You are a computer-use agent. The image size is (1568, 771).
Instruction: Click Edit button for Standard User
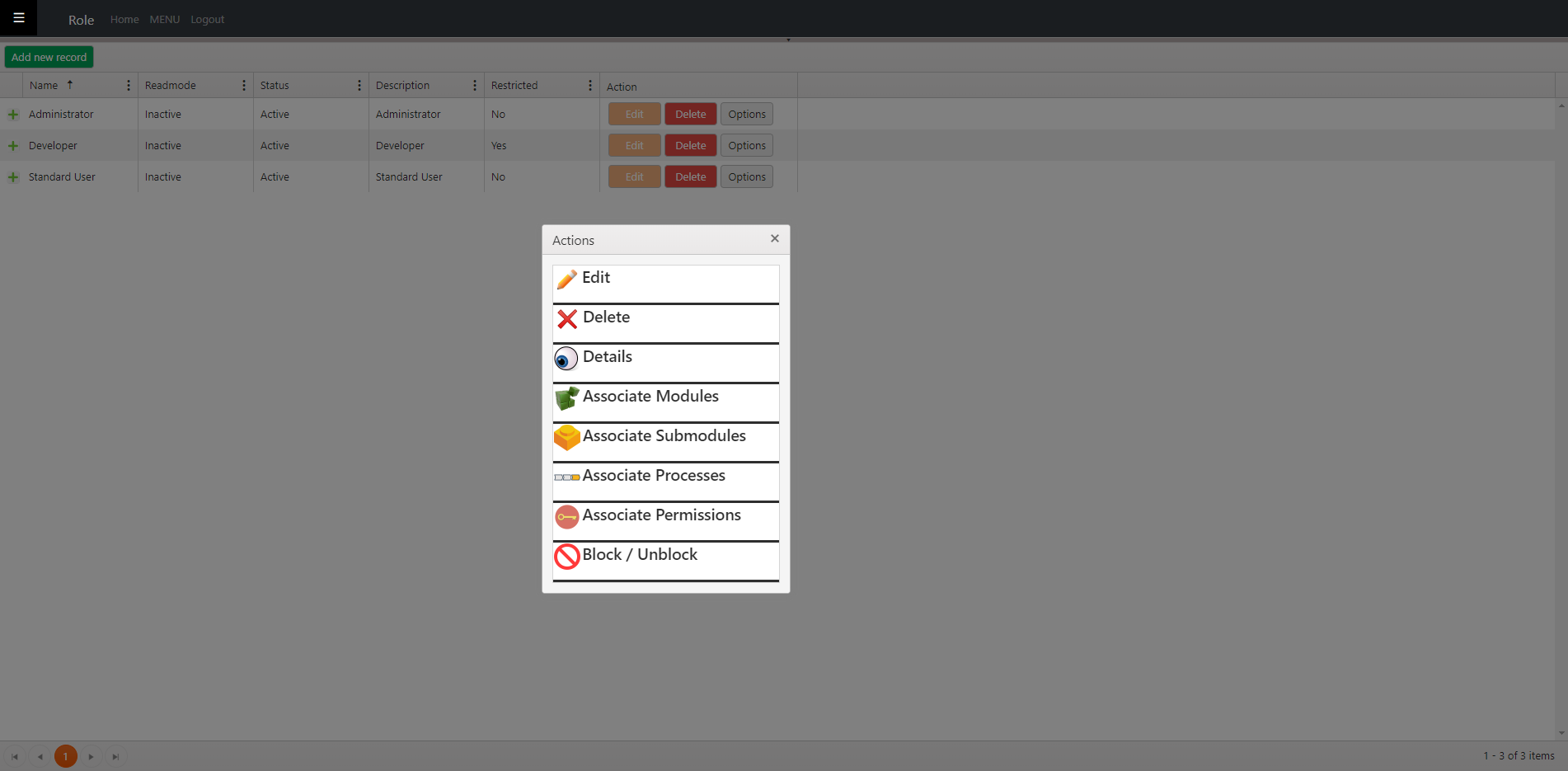[x=635, y=177]
